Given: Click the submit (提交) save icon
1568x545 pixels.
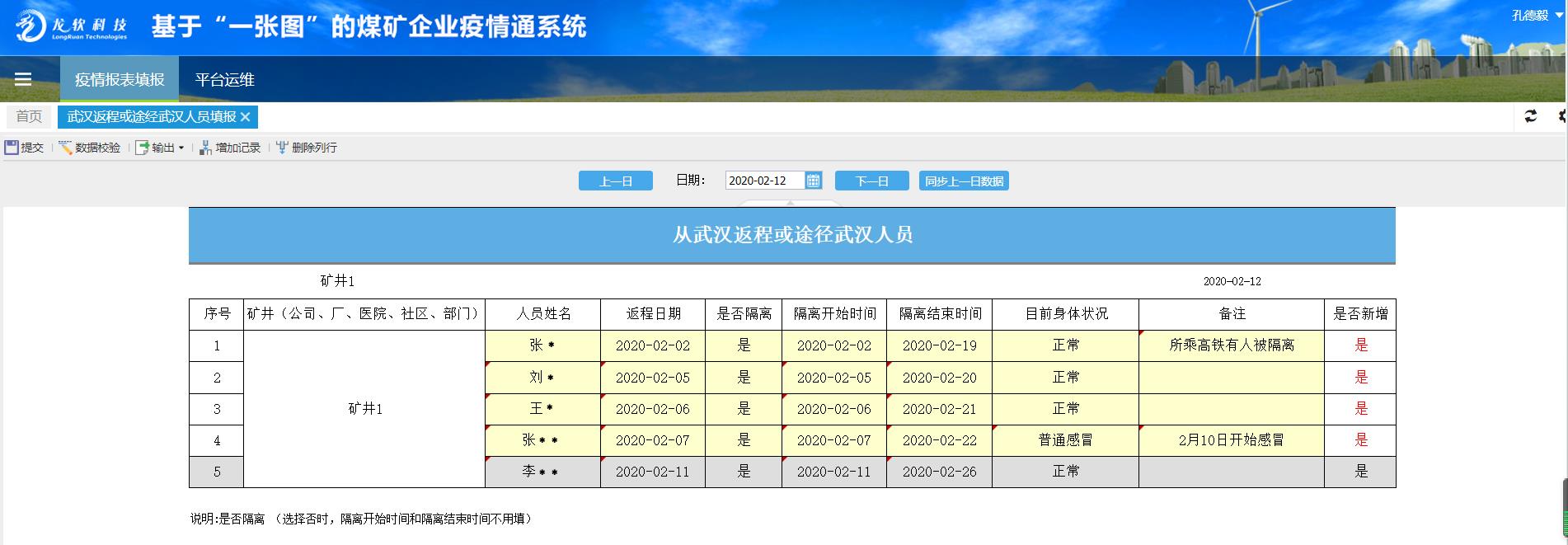Looking at the screenshot, I should pyautogui.click(x=12, y=148).
